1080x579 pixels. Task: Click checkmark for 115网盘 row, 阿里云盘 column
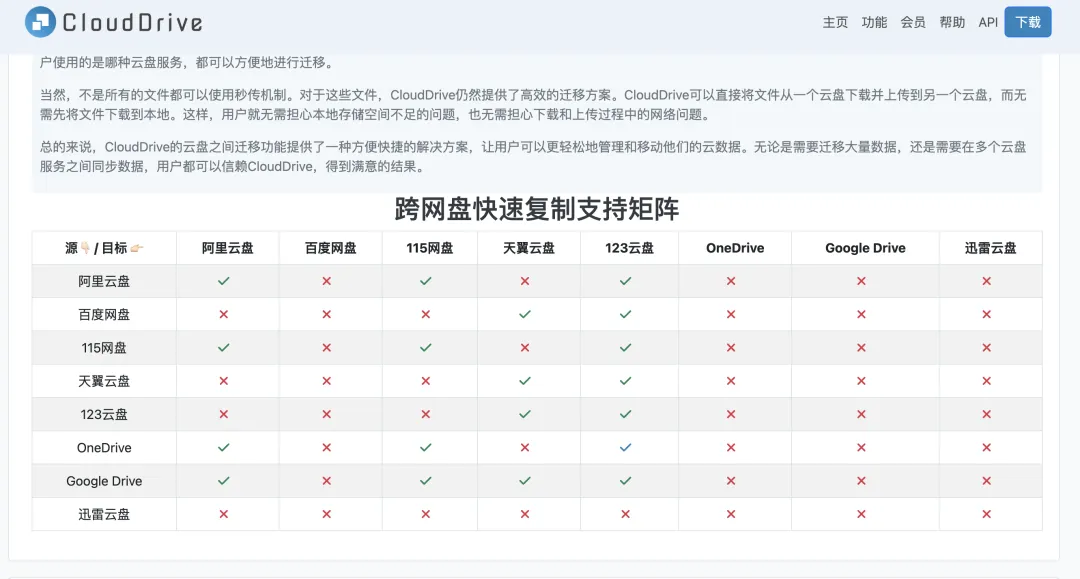point(224,348)
